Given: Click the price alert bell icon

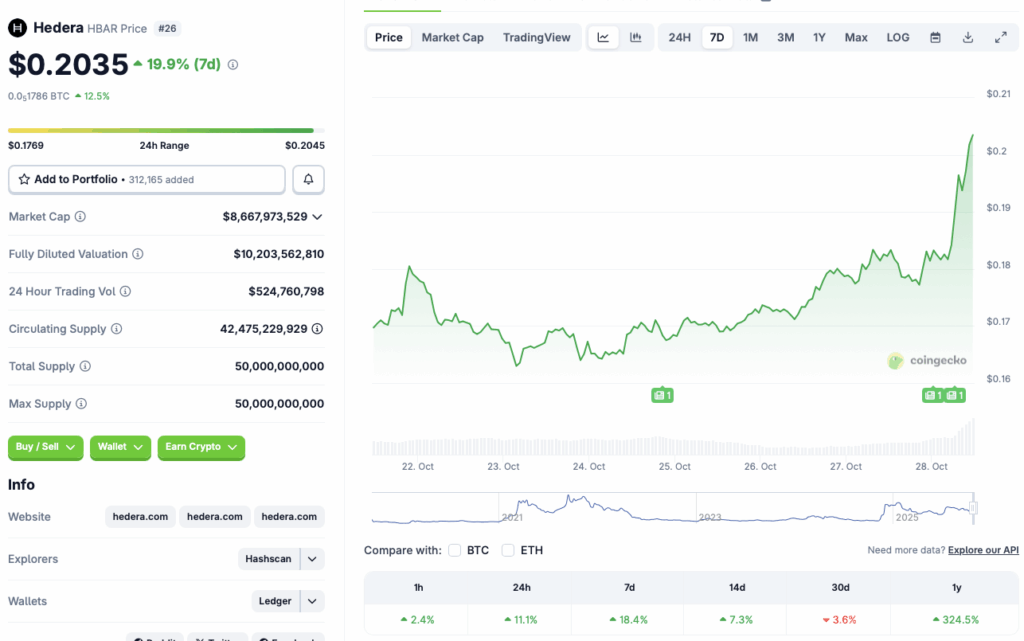Looking at the screenshot, I should tap(308, 179).
